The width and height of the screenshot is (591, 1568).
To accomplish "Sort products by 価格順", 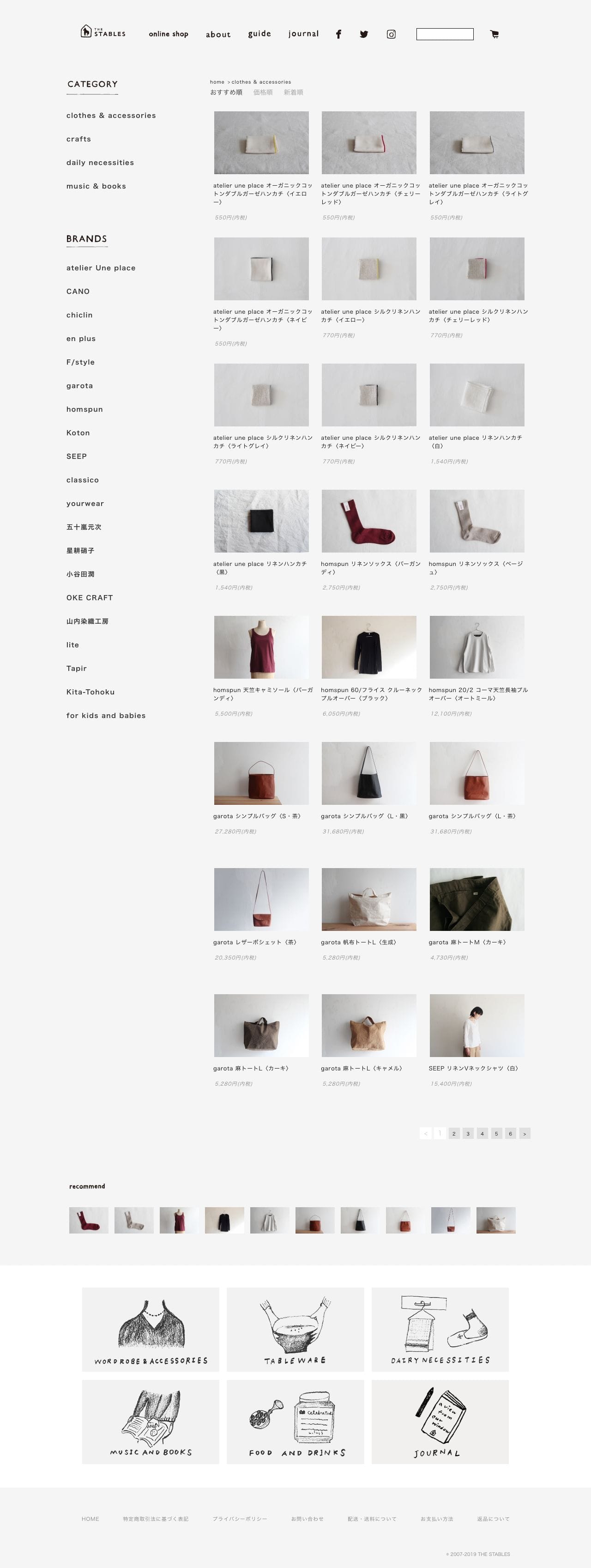I will coord(263,92).
